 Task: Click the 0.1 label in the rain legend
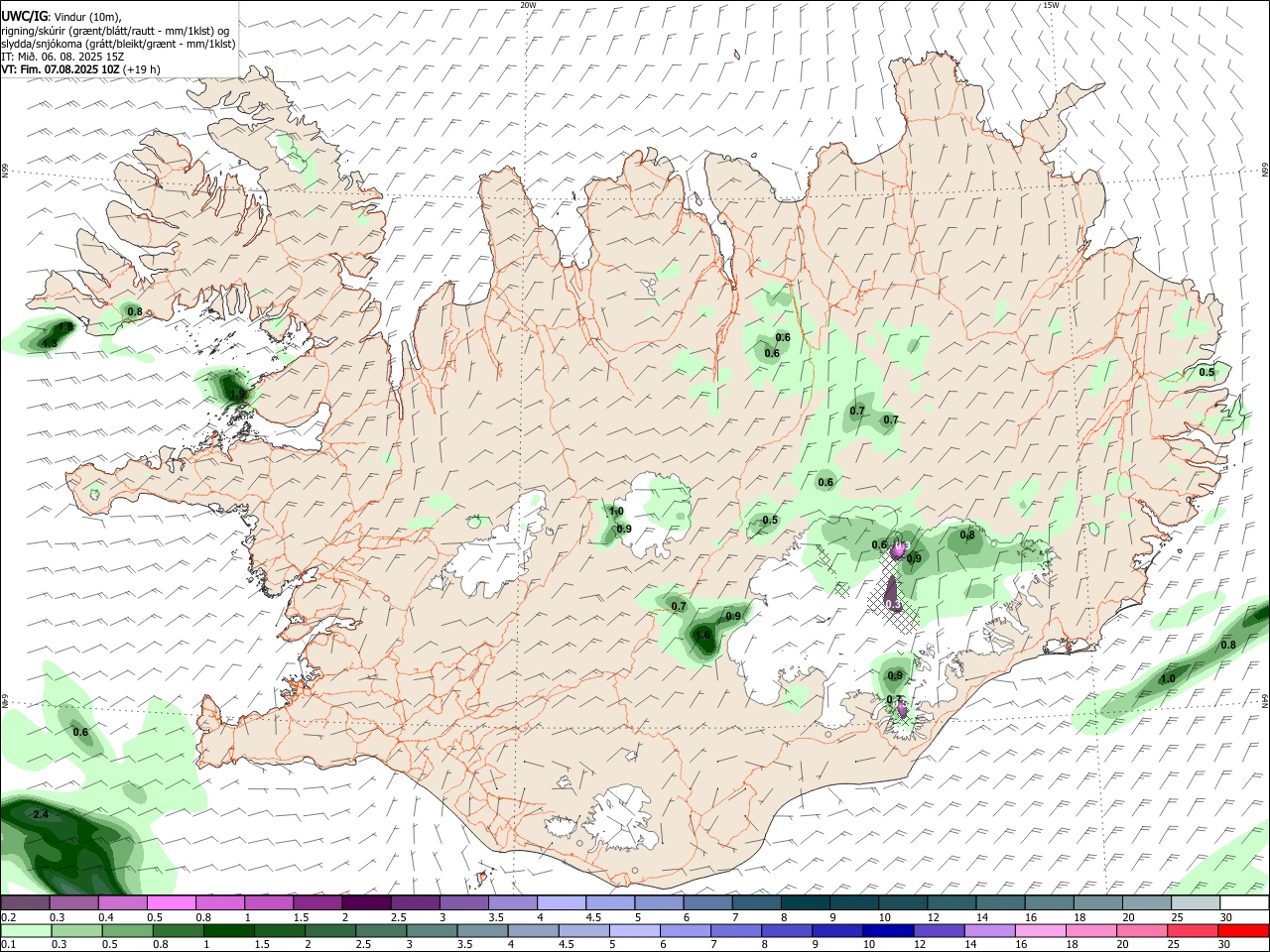pos(8,944)
